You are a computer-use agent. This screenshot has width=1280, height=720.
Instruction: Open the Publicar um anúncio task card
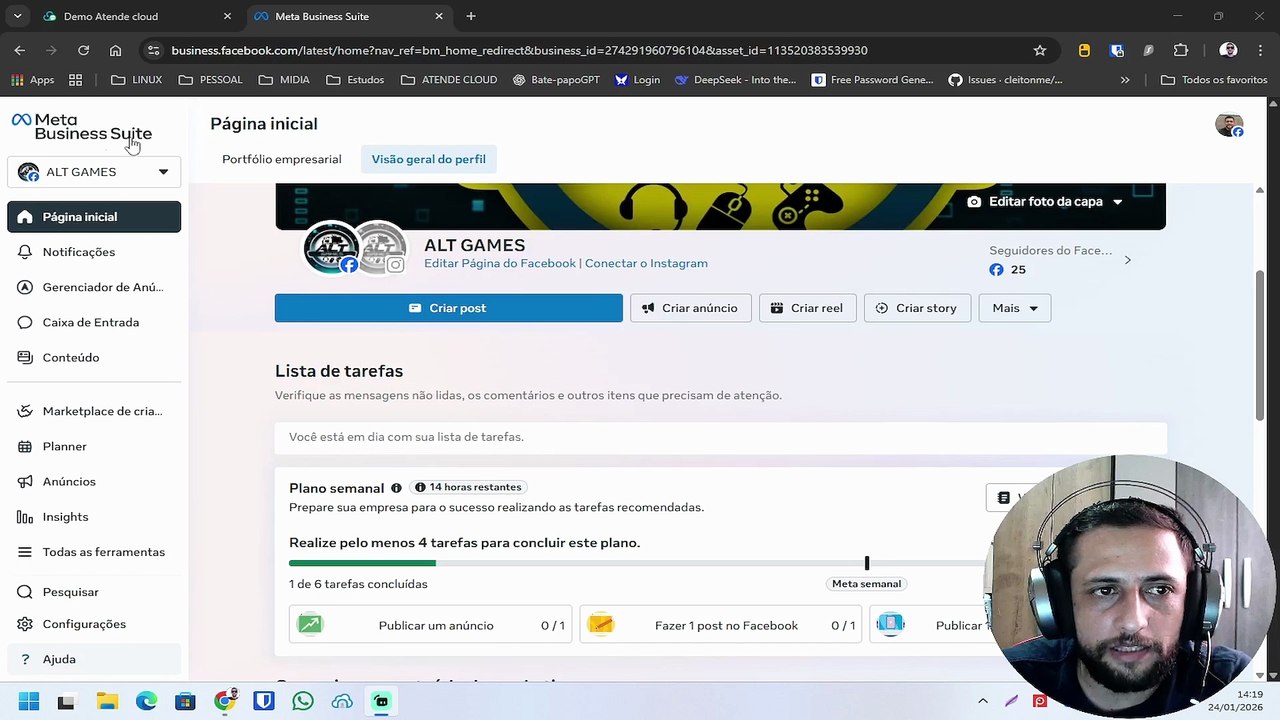[431, 625]
